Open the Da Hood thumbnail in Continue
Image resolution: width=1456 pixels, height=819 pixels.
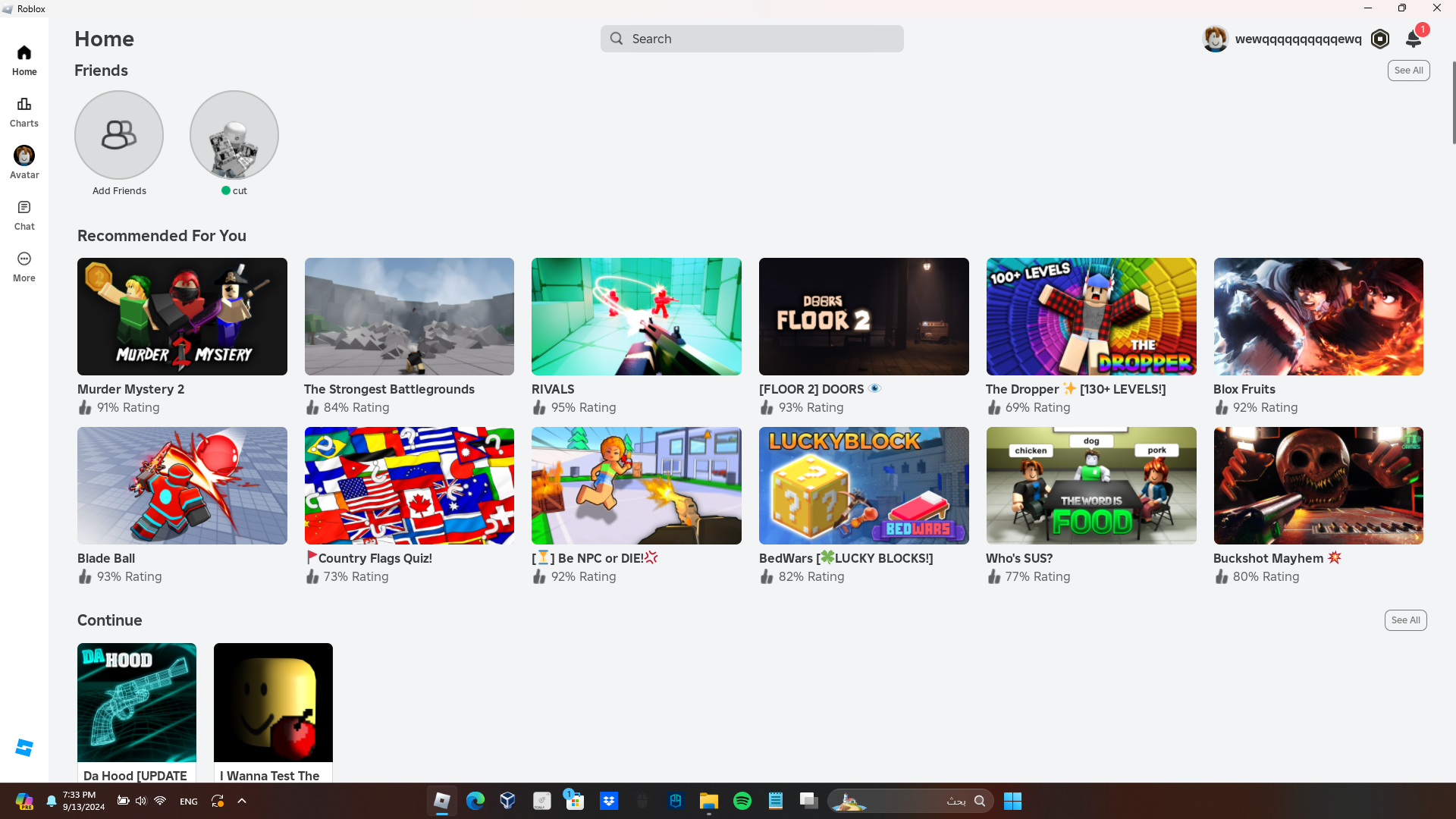pos(136,702)
